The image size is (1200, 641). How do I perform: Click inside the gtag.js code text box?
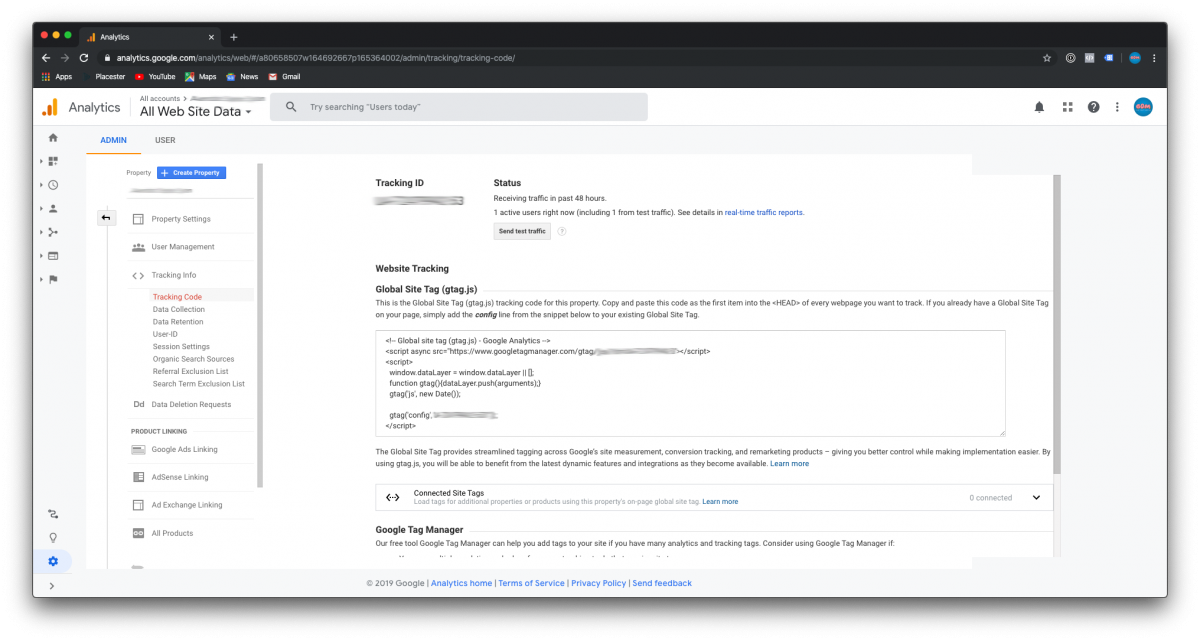690,383
